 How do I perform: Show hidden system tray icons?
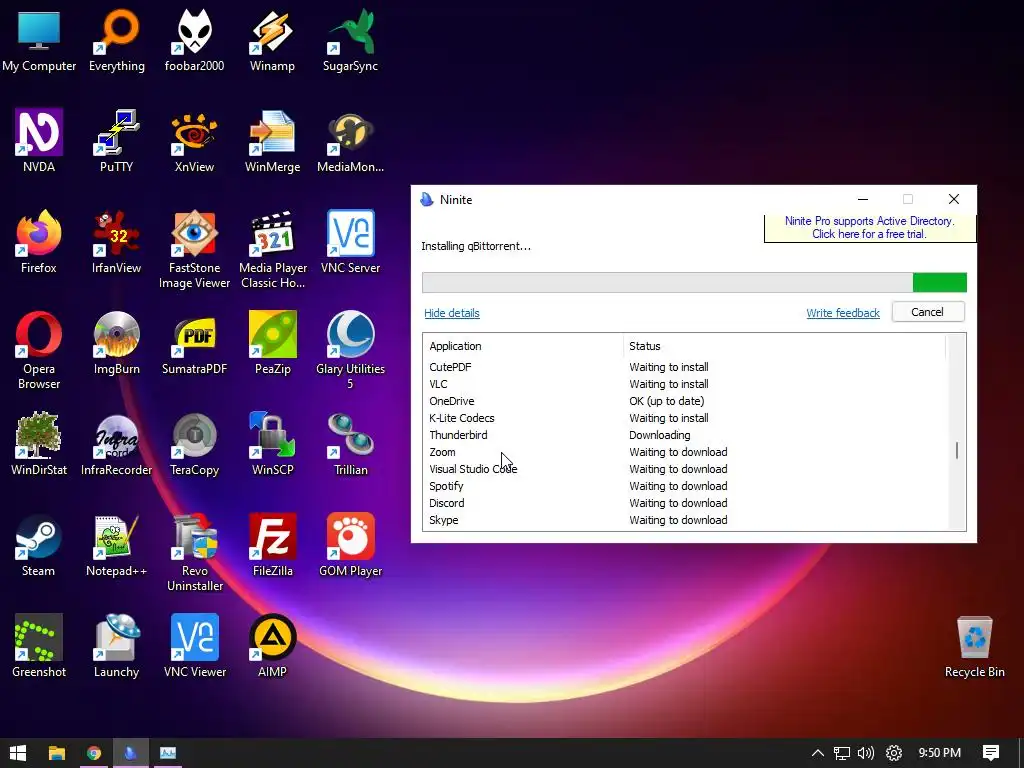tap(818, 753)
